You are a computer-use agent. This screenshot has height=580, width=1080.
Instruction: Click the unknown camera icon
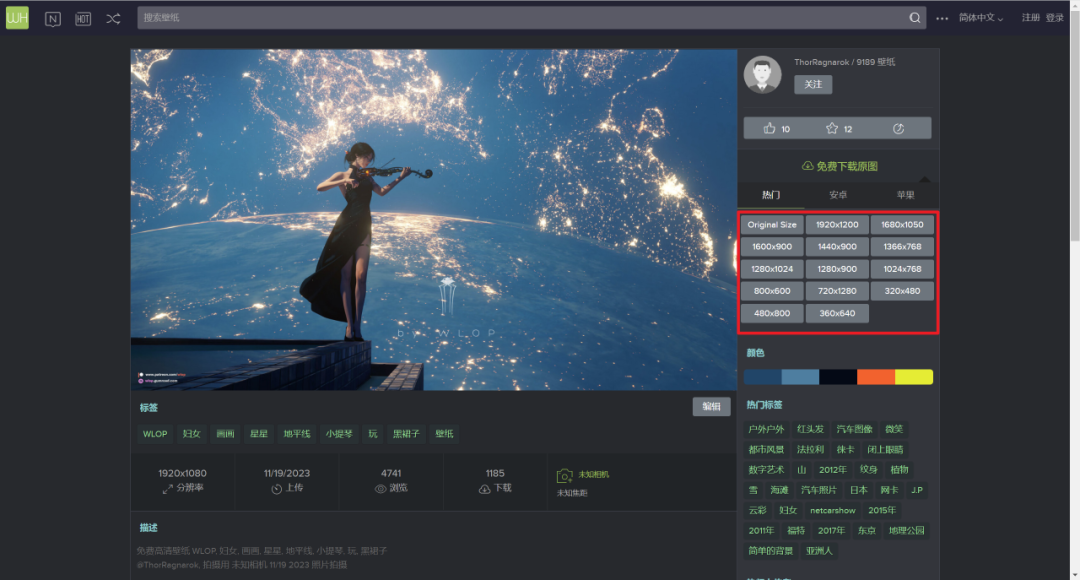564,475
